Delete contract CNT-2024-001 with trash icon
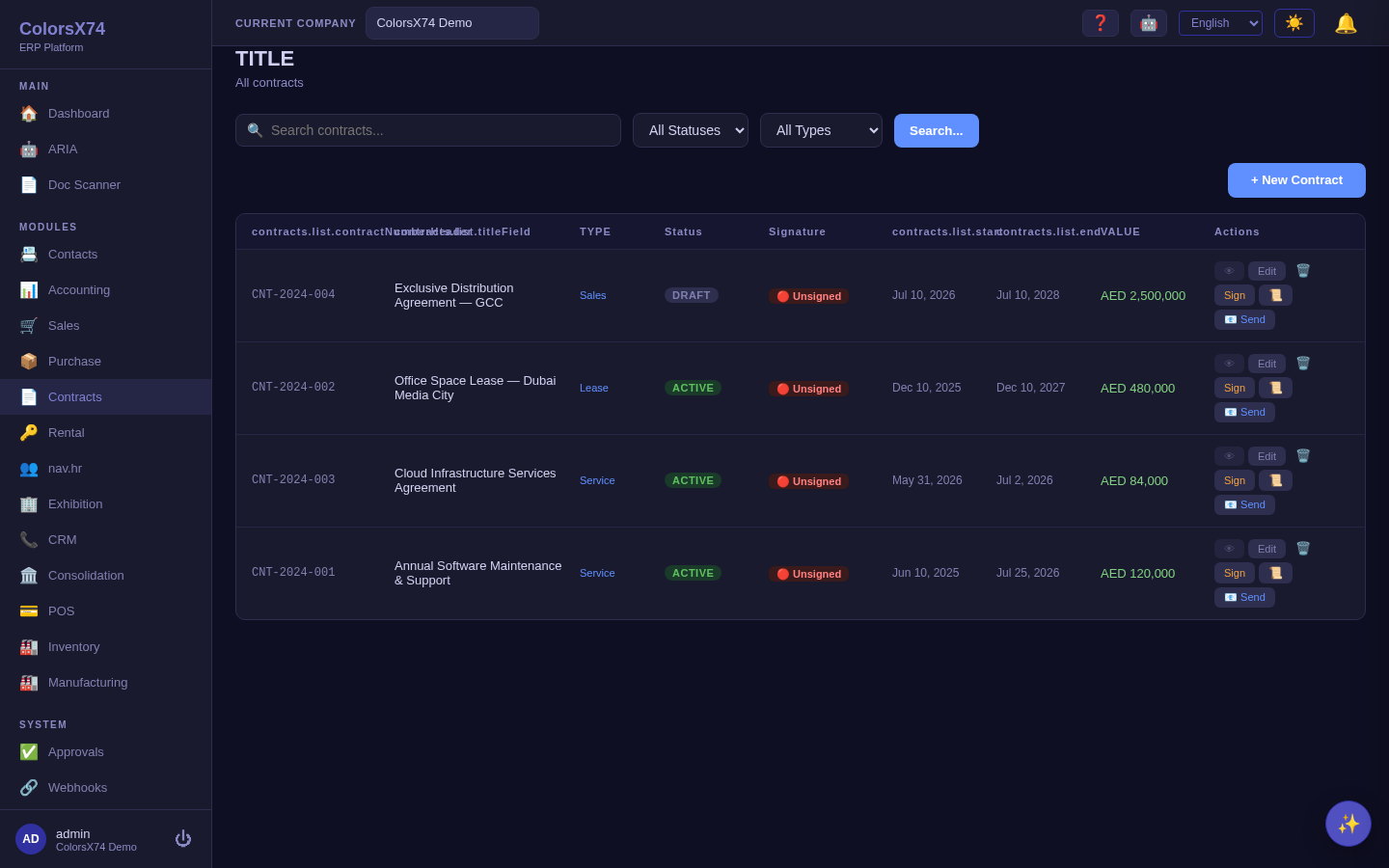This screenshot has height=868, width=1389. [x=1303, y=549]
